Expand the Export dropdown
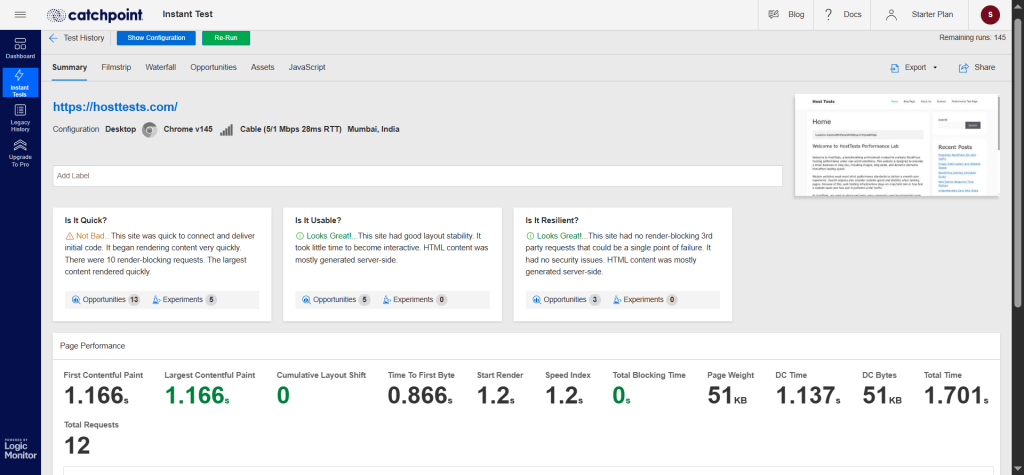The height and width of the screenshot is (475, 1024). click(914, 68)
